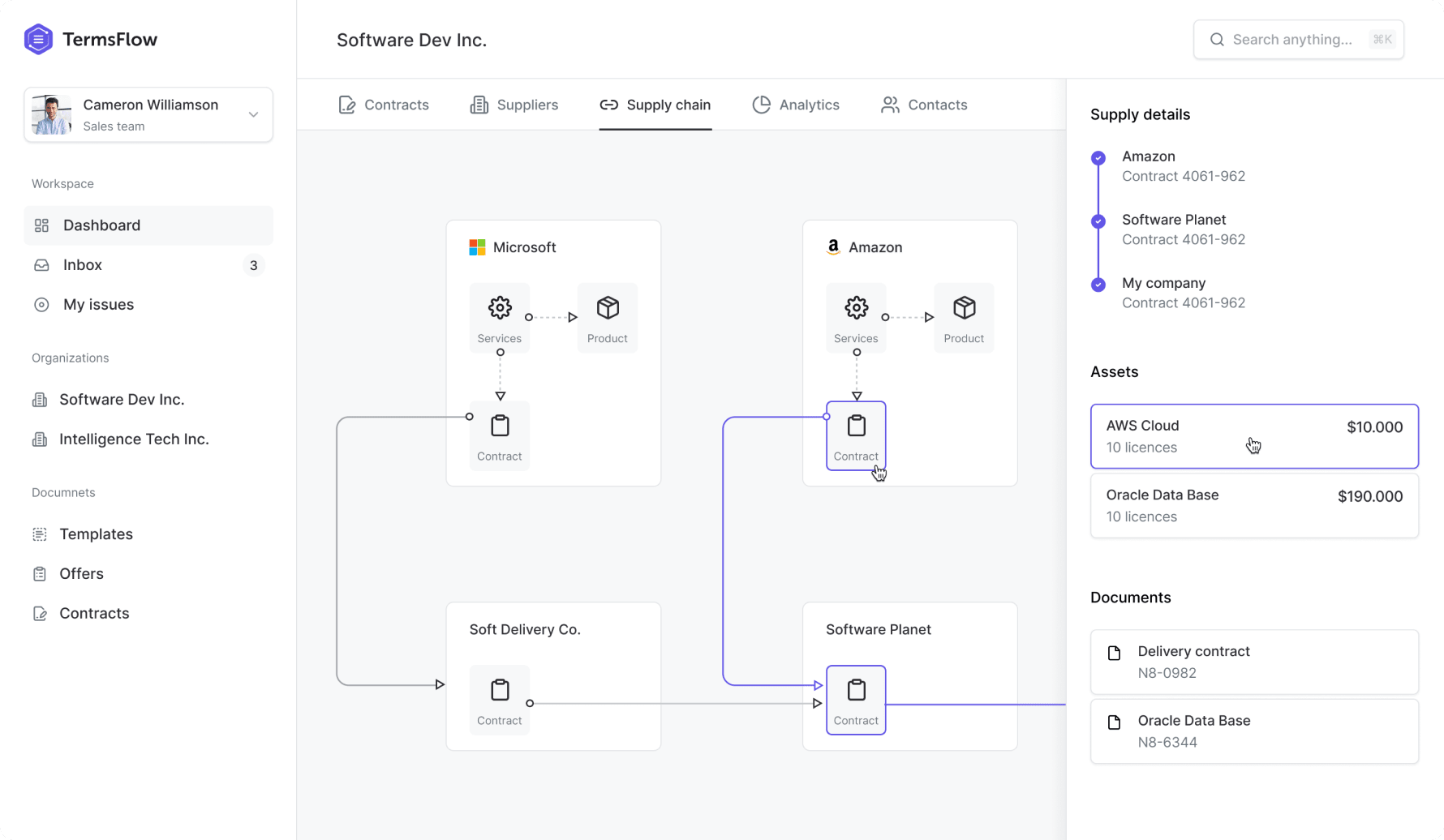Click the Search anything field
Screen dimensions: 1444x840
pyautogui.click(x=1298, y=40)
